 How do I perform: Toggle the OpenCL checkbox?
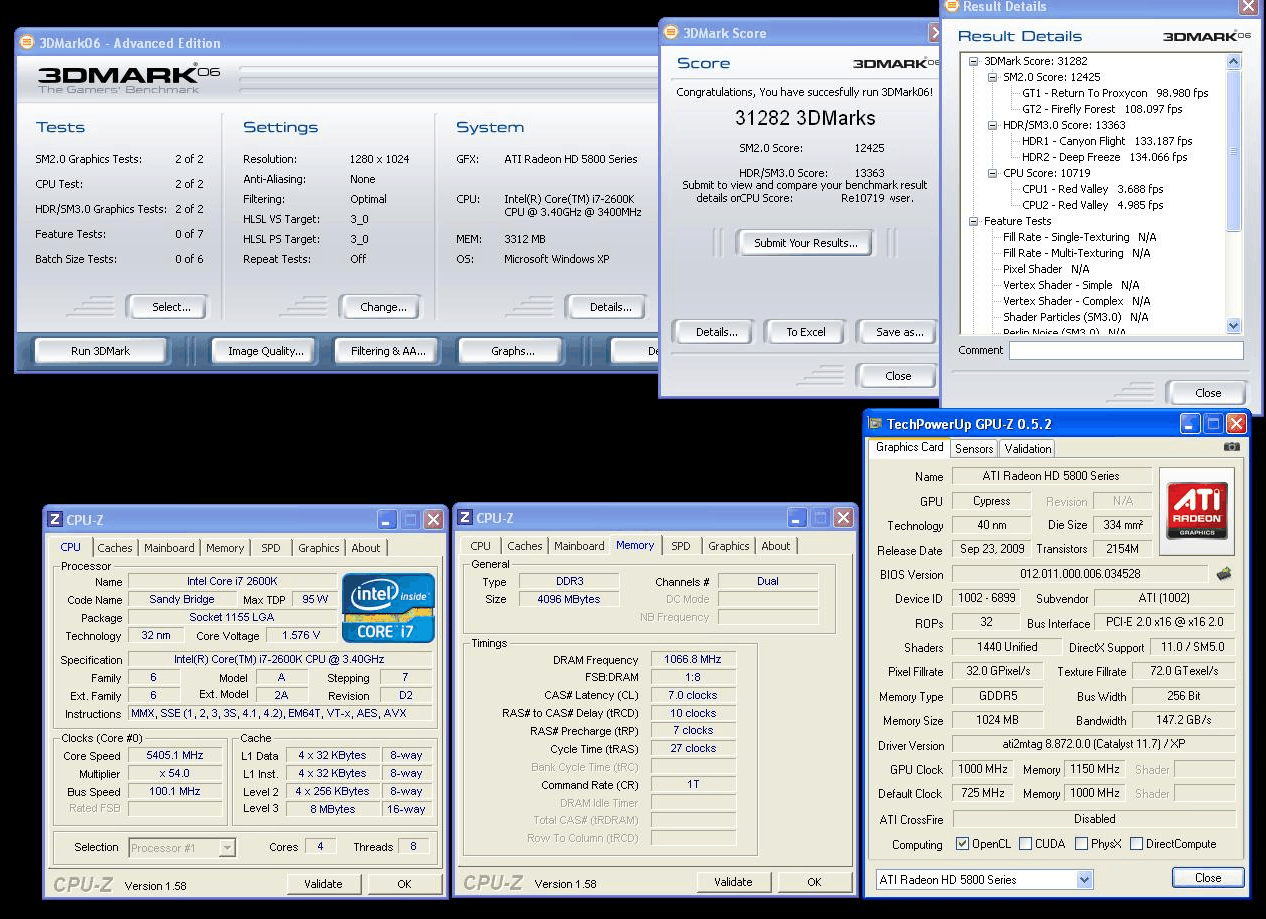962,844
